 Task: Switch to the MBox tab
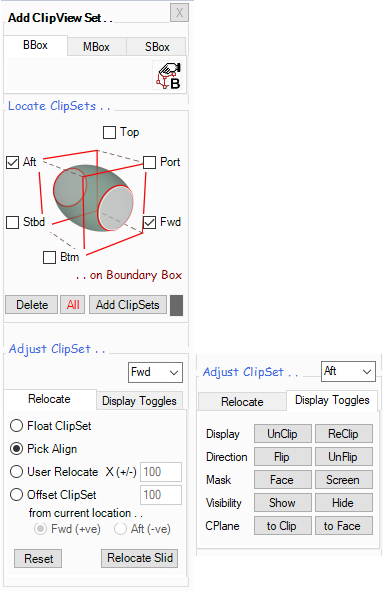click(97, 47)
